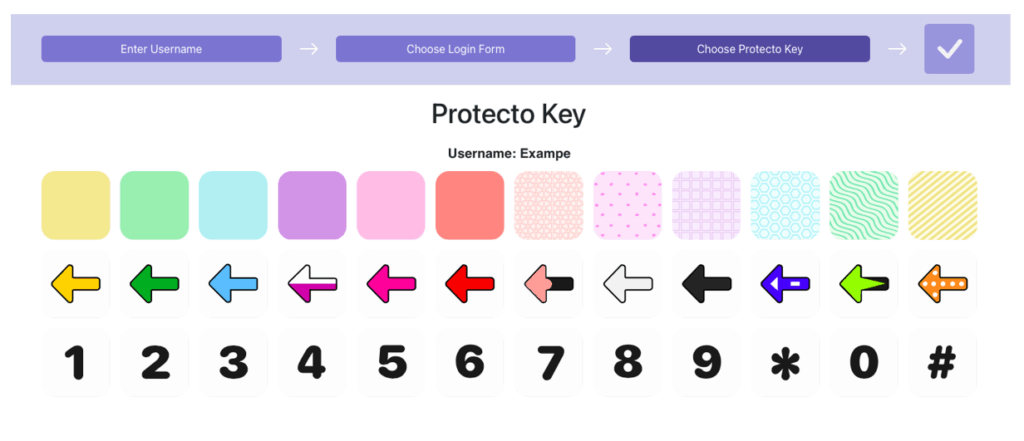
Task: Select the orange dotted arrow icon
Action: [x=942, y=284]
